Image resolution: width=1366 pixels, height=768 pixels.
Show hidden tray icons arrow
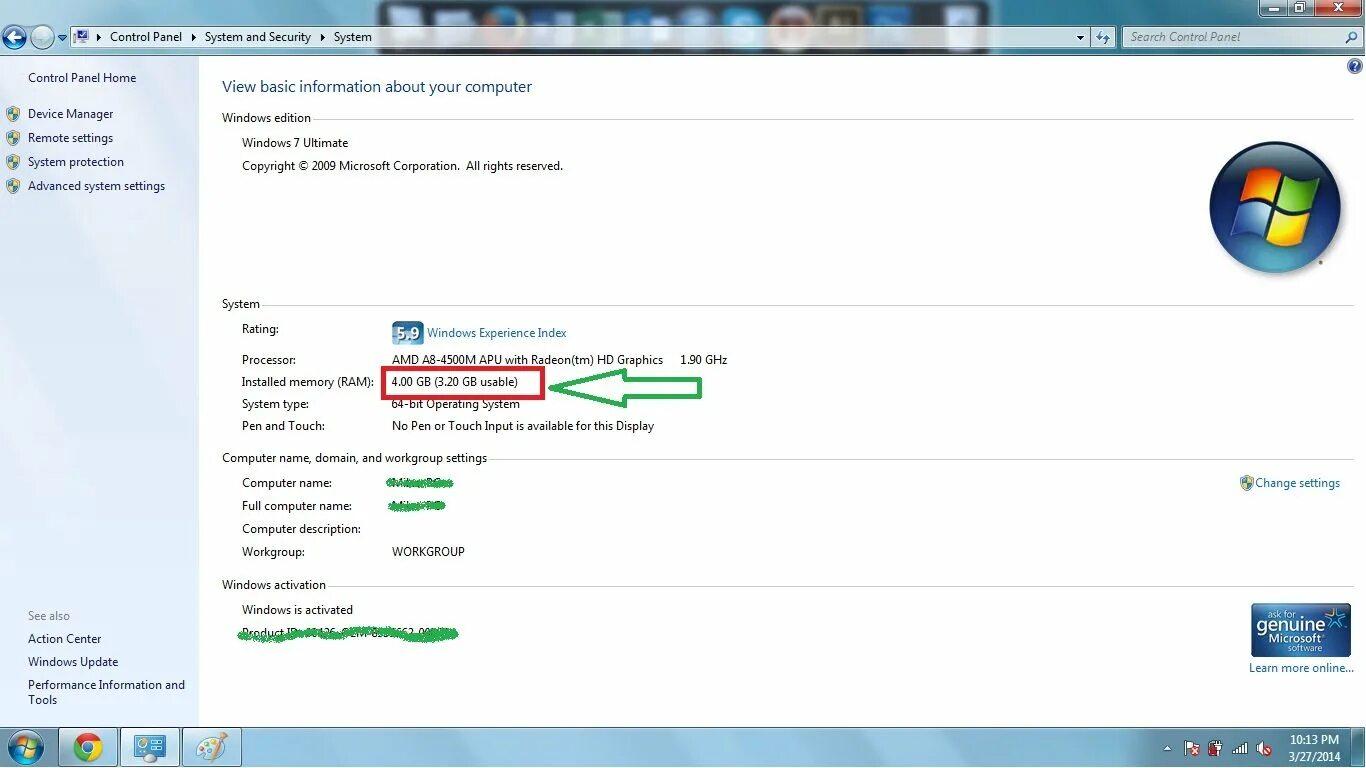pos(1167,748)
